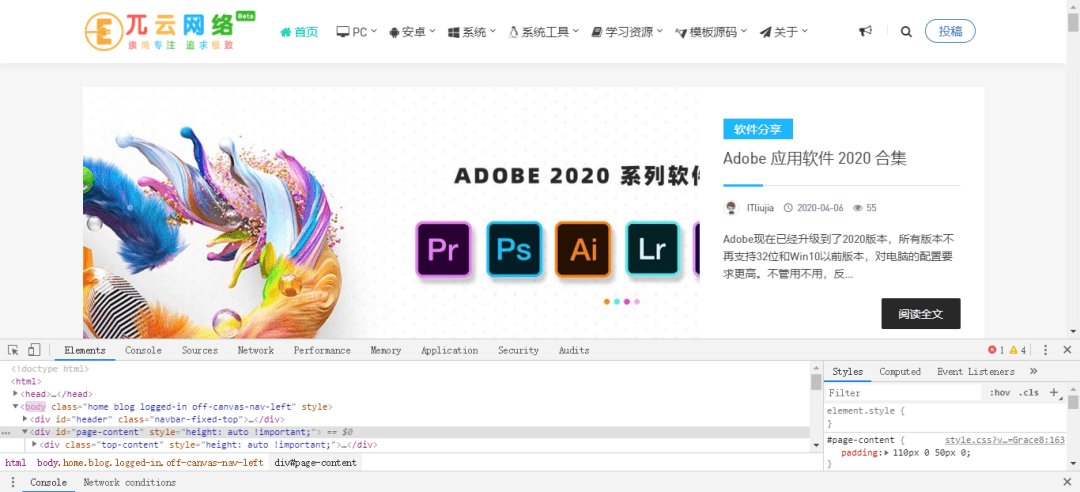Click the elements panel scrollbar thumb
Screen dimensions: 1080x492
coord(816,382)
